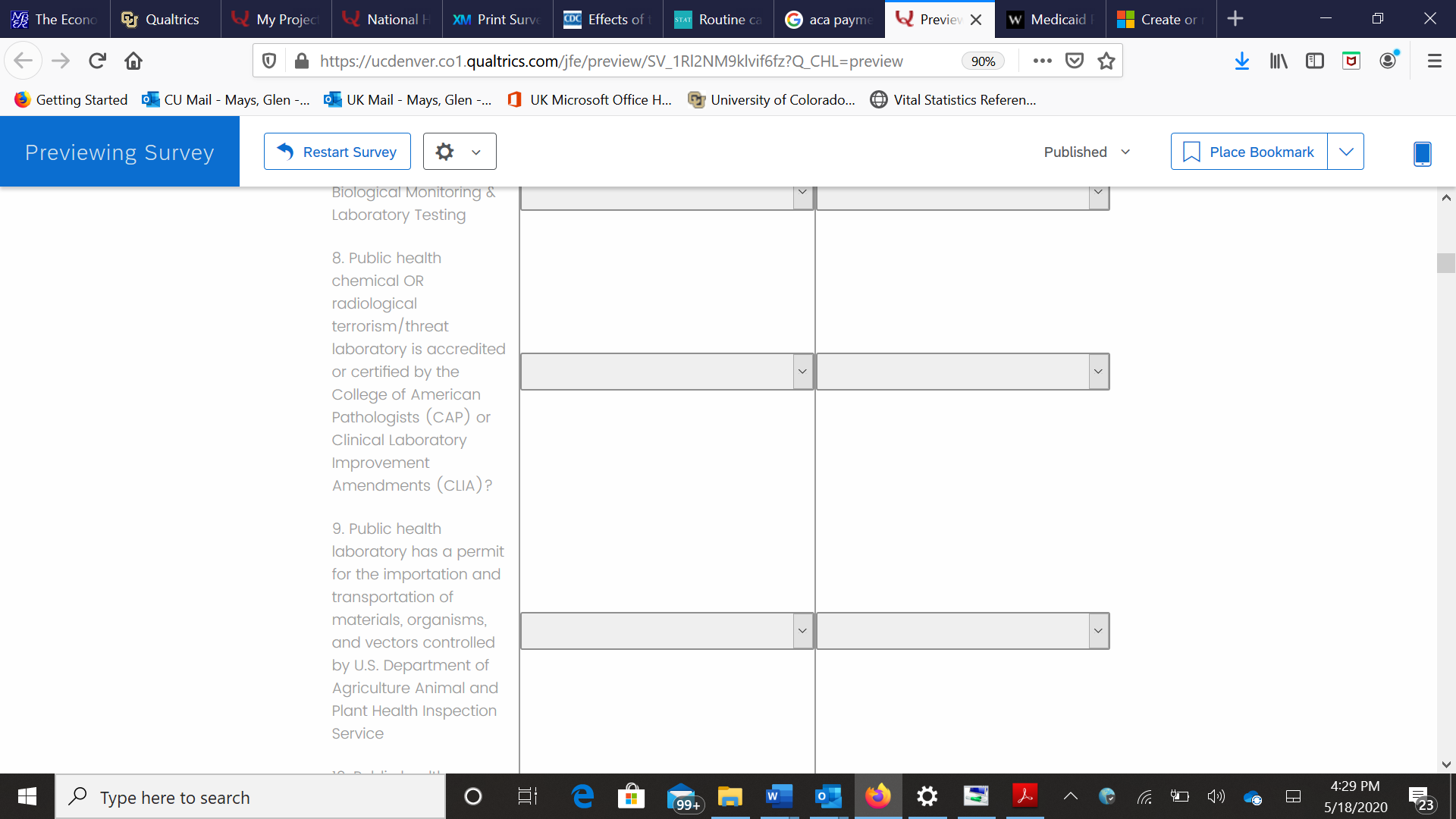Click the Place Bookmark button
Screen dimensions: 1456x819
(x=1249, y=152)
